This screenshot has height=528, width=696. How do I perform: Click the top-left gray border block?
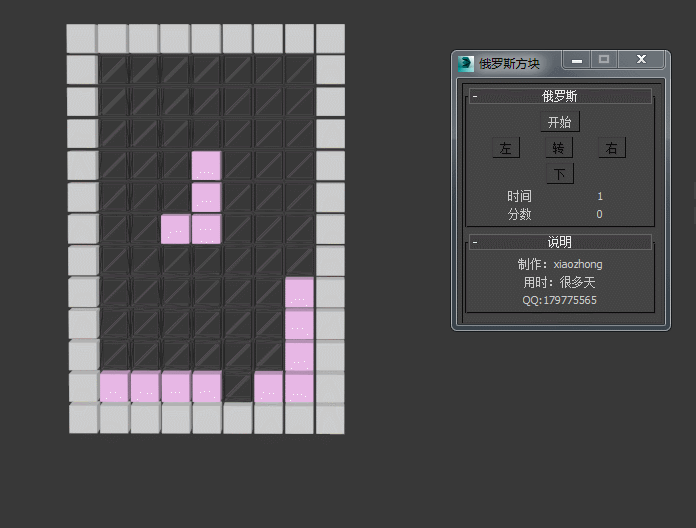point(81,38)
